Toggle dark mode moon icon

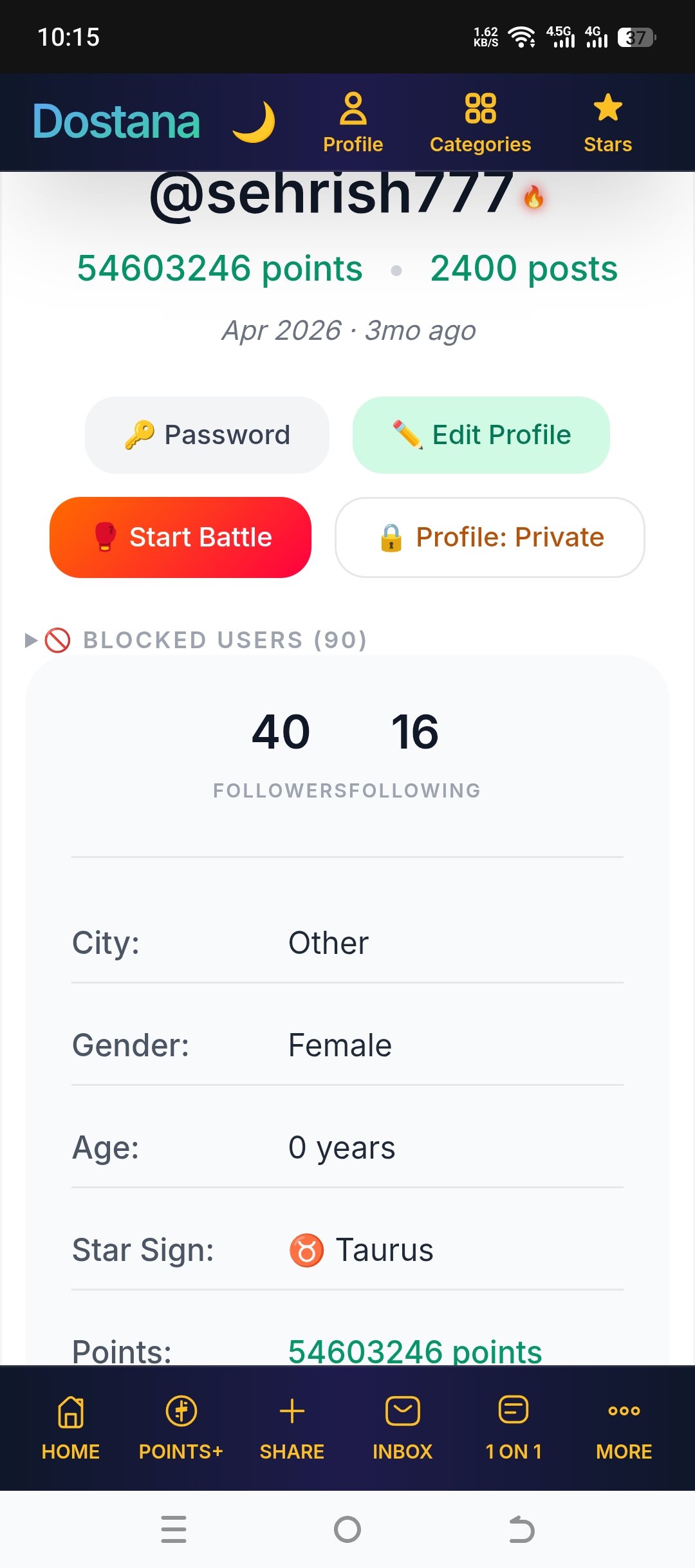(x=254, y=122)
